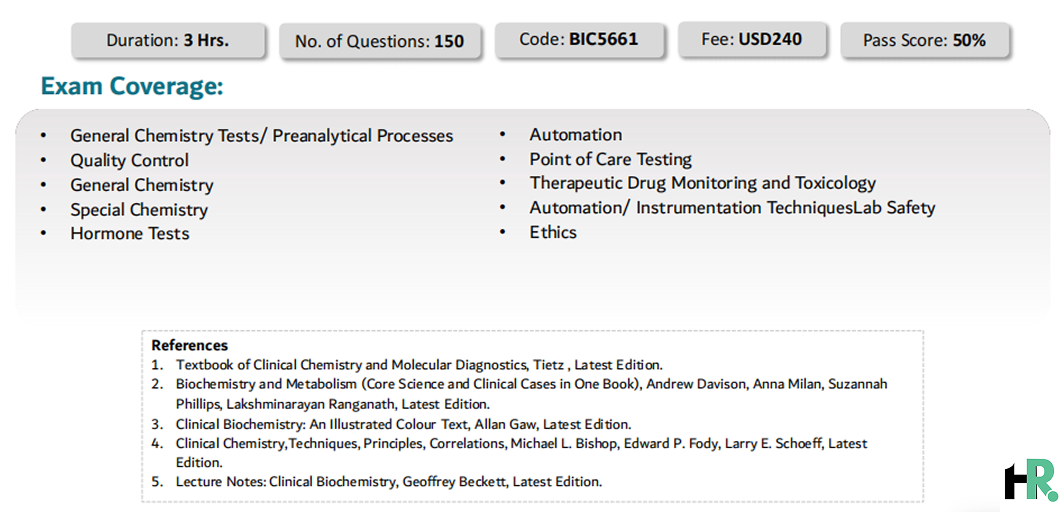This screenshot has width=1064, height=512.
Task: Select the Biochemistry and Metabolism reference entry
Action: pyautogui.click(x=531, y=394)
